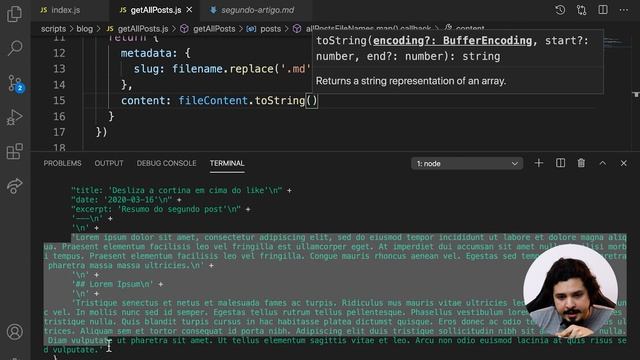Image resolution: width=640 pixels, height=360 pixels.
Task: Click the 'toString' method call in the code
Action: pos(280,100)
